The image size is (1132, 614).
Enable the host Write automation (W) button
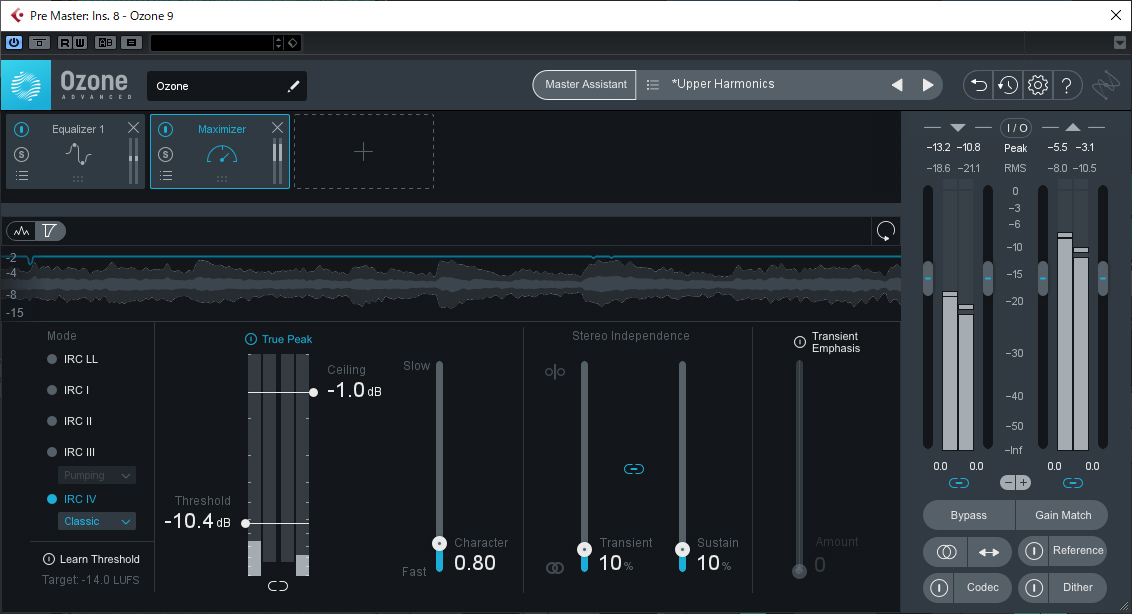[79, 43]
